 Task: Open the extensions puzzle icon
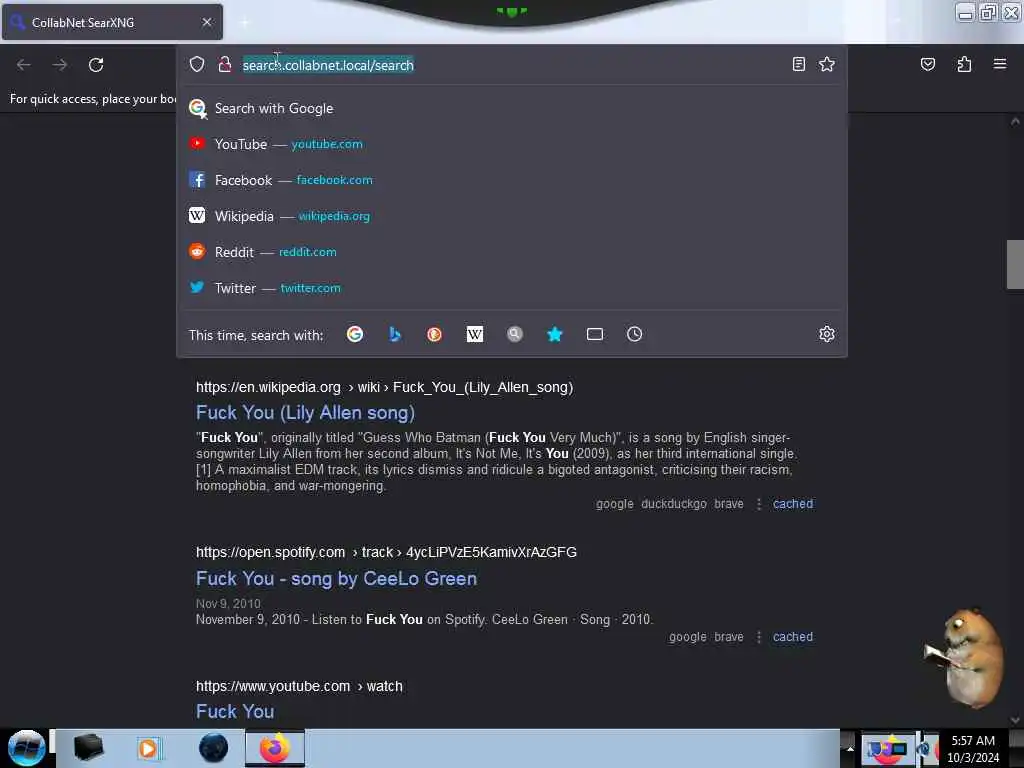(964, 64)
